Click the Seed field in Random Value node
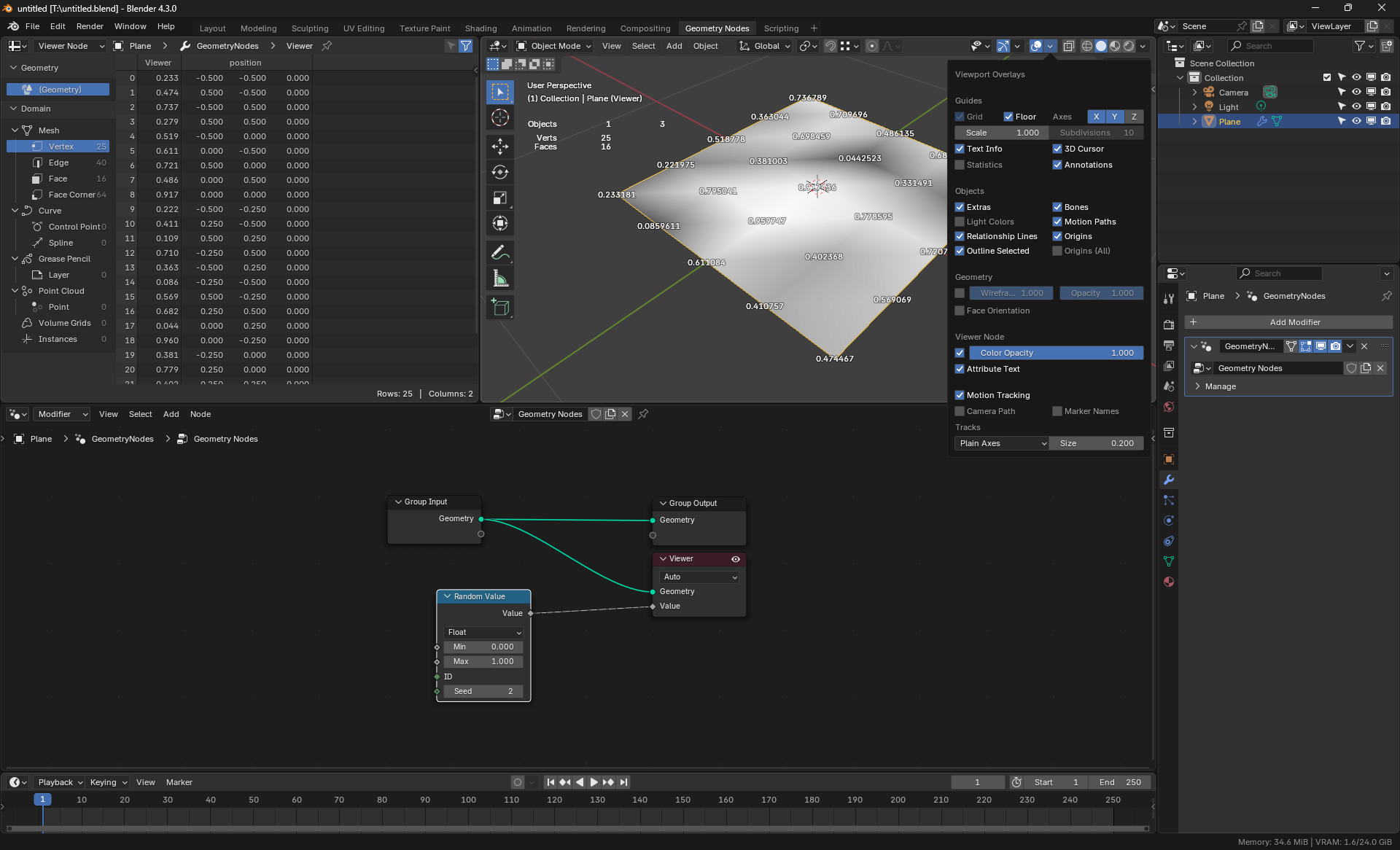This screenshot has width=1400, height=850. tap(483, 691)
